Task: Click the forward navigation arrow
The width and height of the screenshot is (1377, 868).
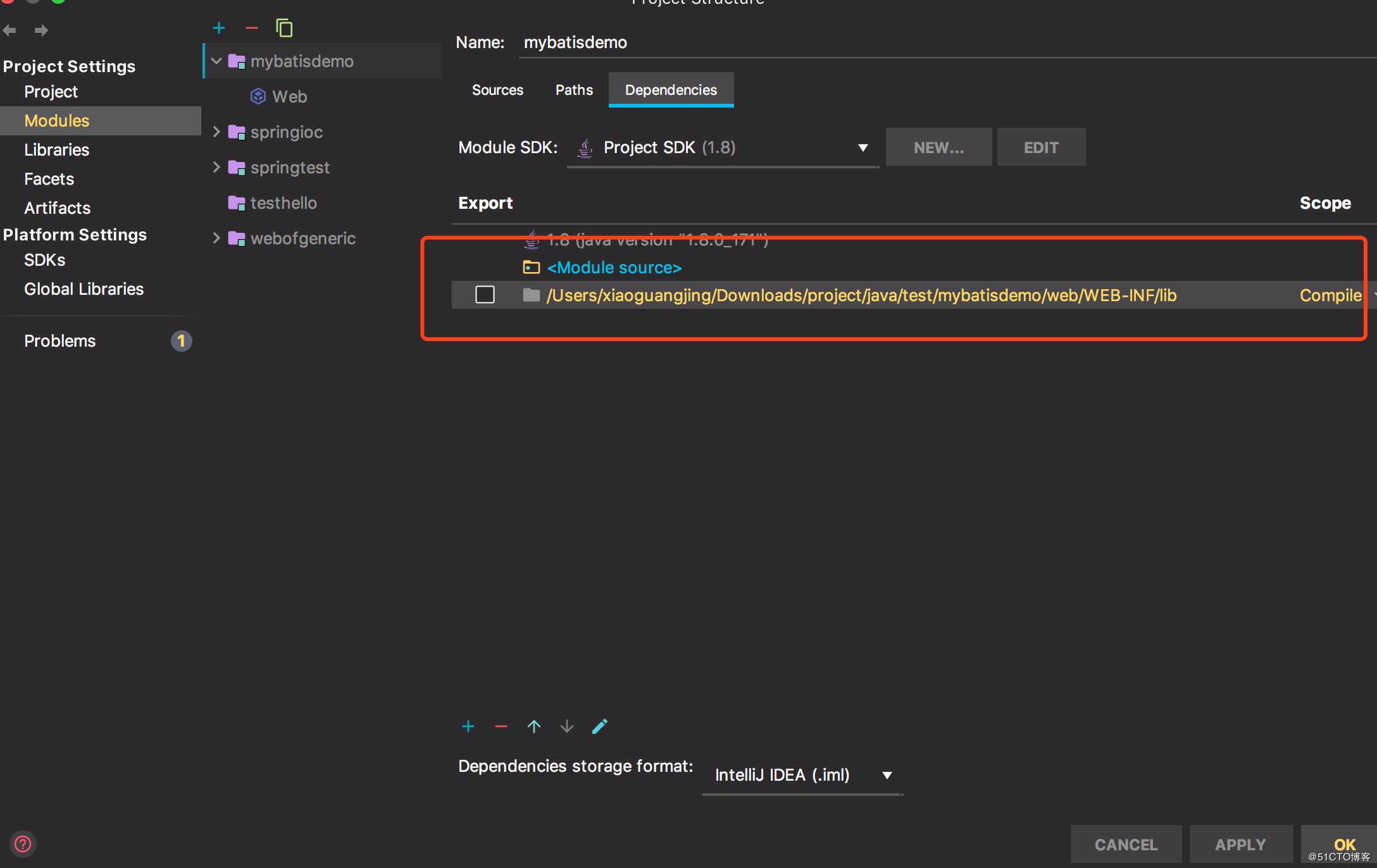Action: pos(41,30)
